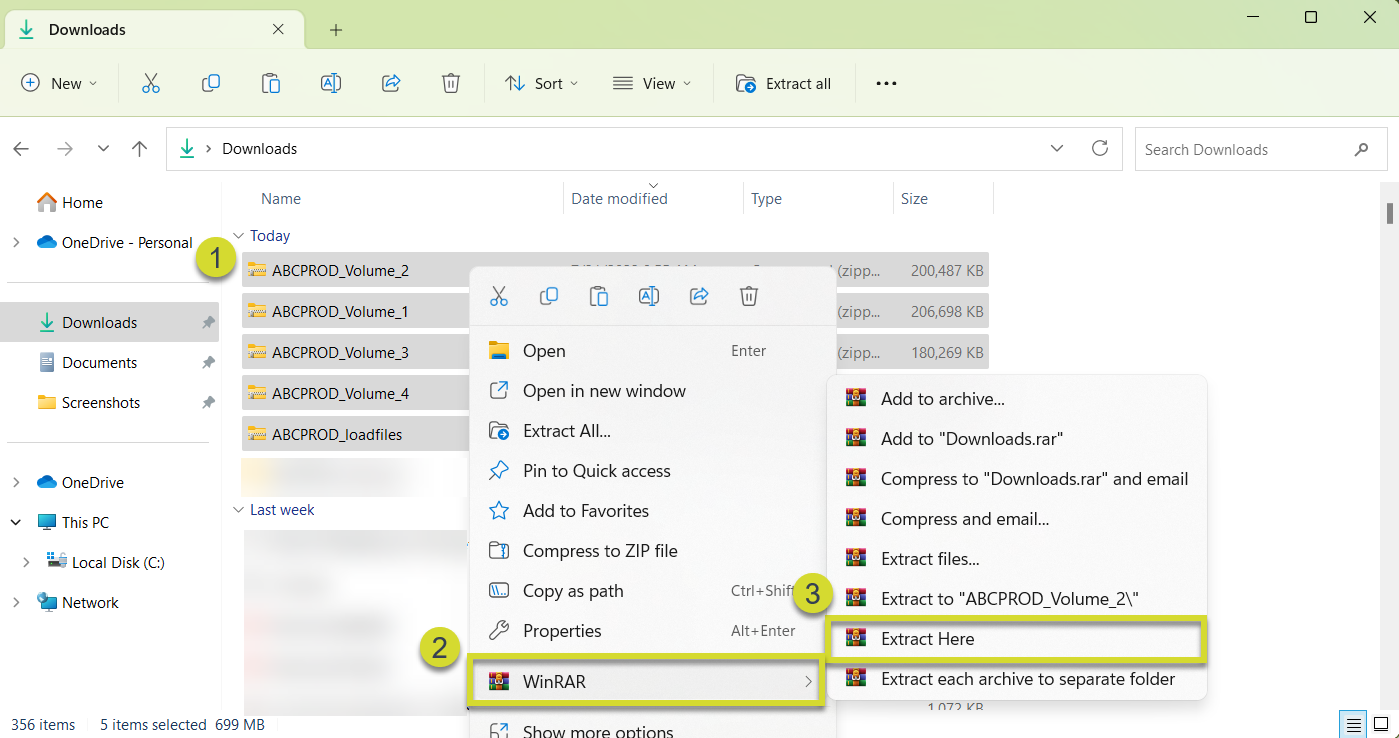The width and height of the screenshot is (1399, 738).
Task: Open a new tab with plus button
Action: coord(336,30)
